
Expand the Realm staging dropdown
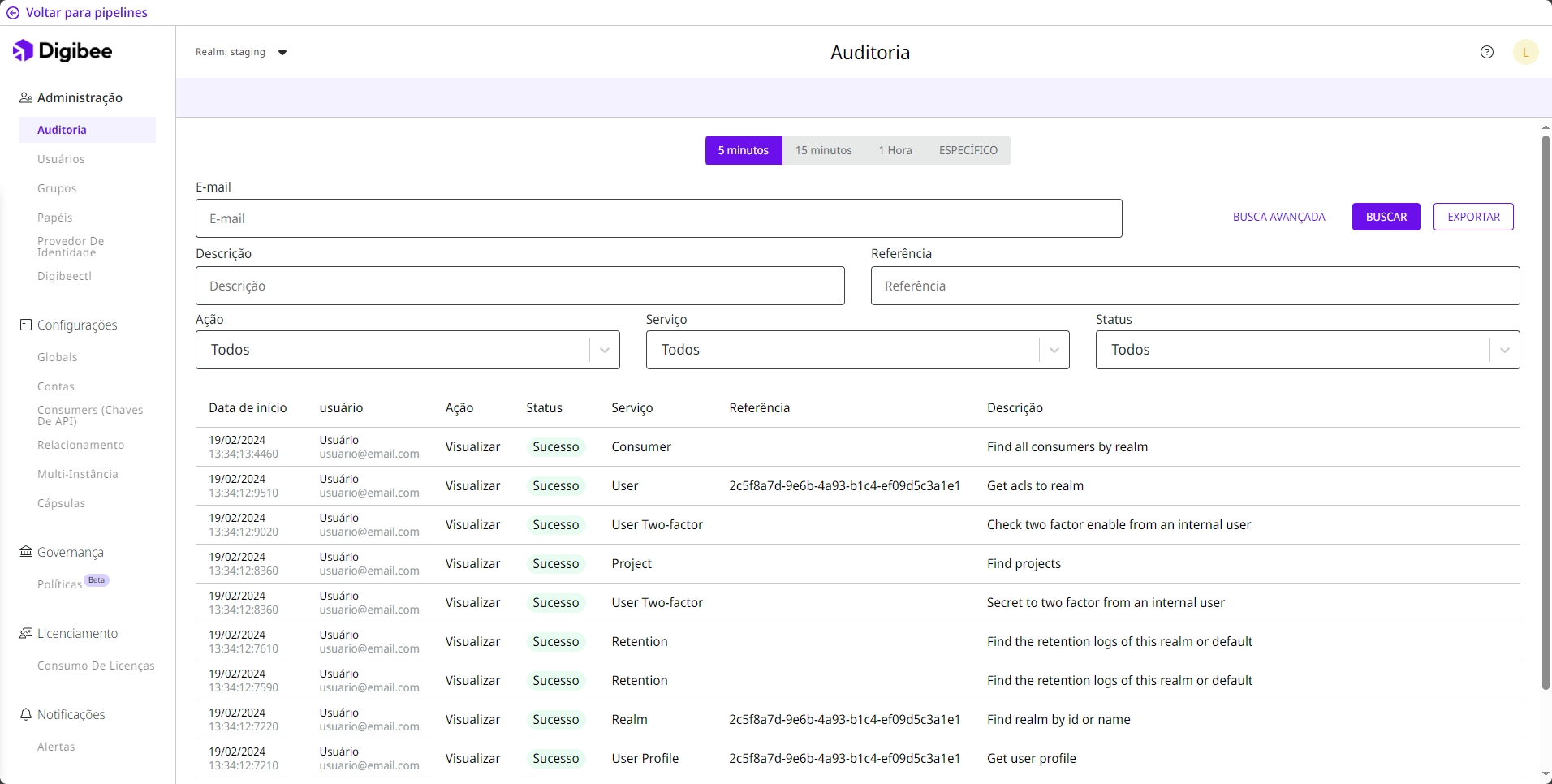pos(282,53)
